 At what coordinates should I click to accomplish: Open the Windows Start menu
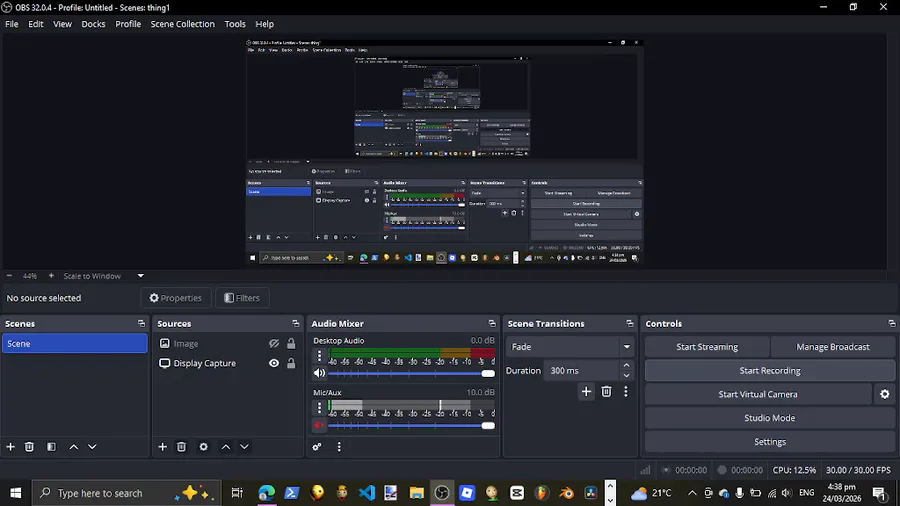[15, 493]
